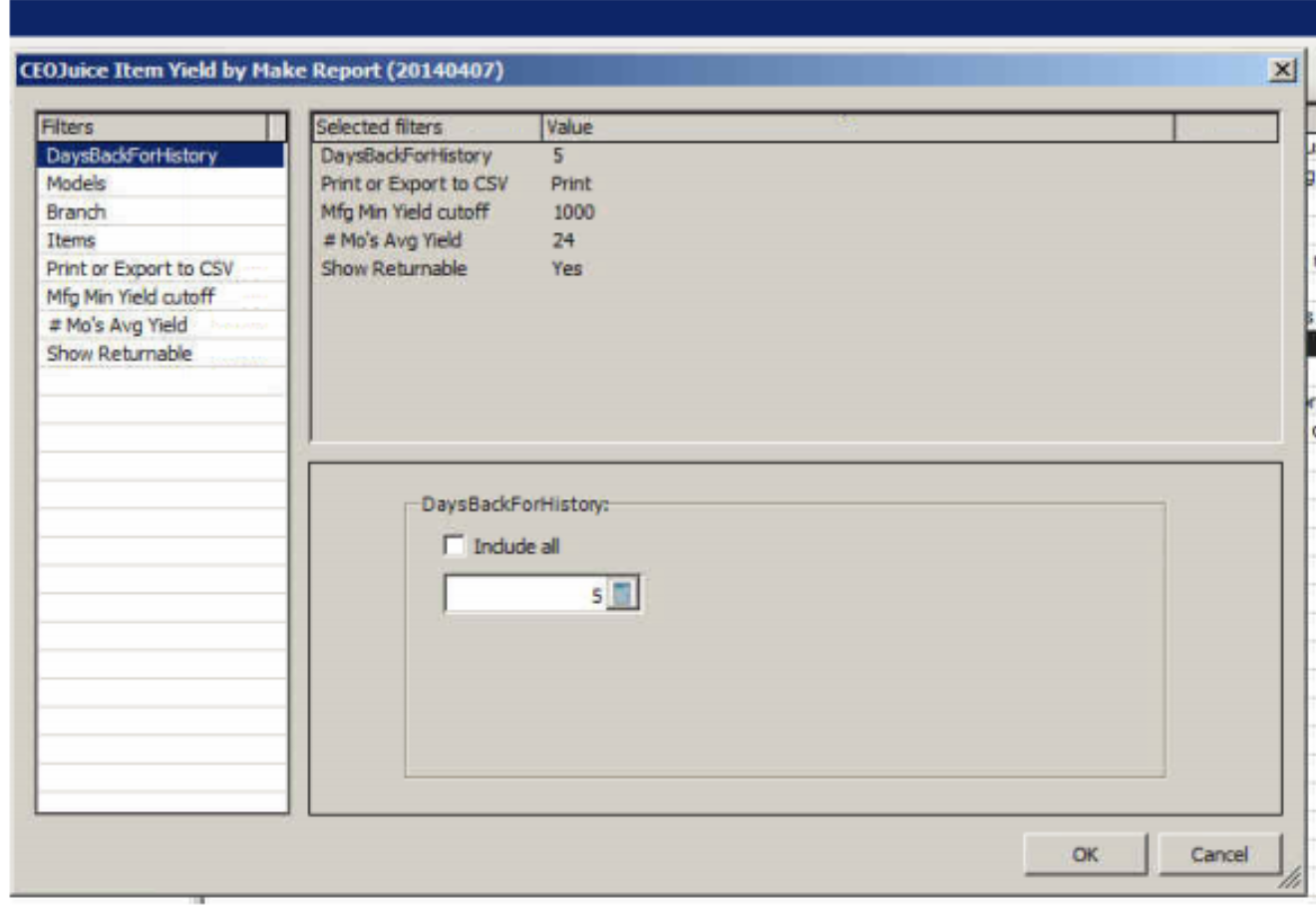Enable the Include all checkbox
This screenshot has height=912, width=1316.
tap(455, 545)
